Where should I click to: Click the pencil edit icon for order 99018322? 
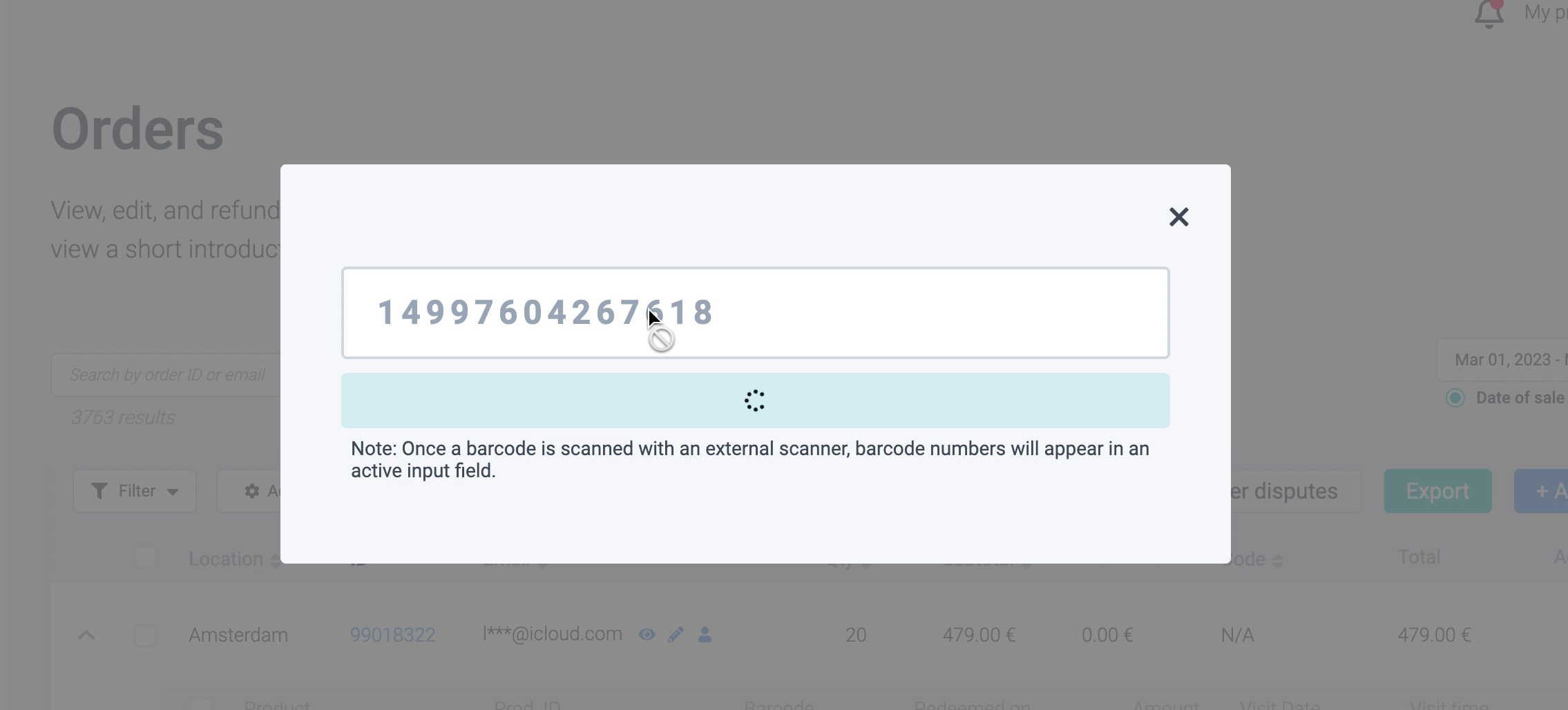(676, 635)
